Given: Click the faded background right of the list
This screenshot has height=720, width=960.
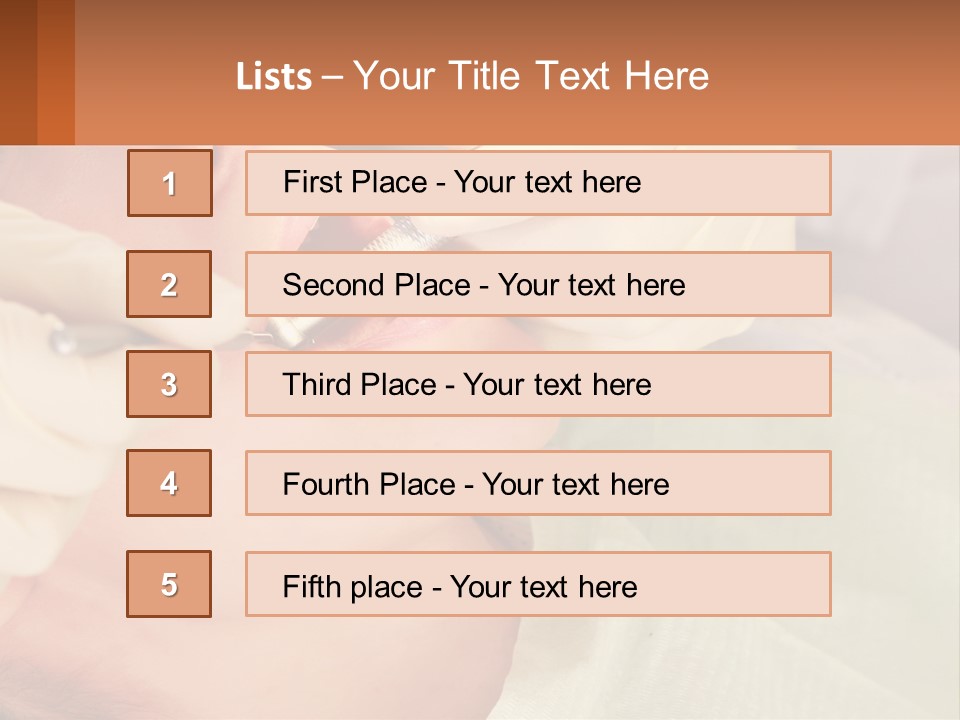Looking at the screenshot, I should (x=895, y=400).
